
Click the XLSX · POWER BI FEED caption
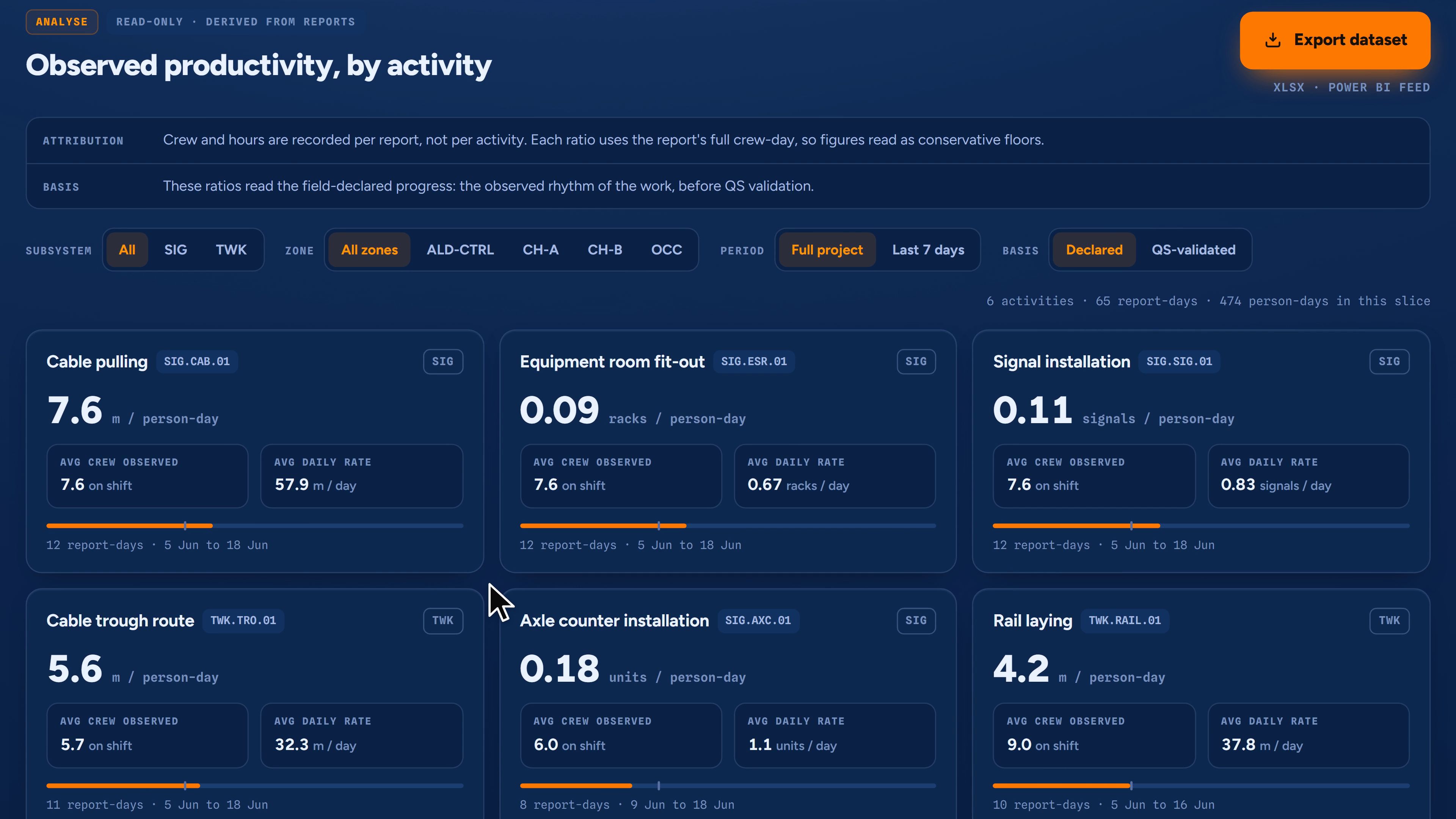point(1351,88)
